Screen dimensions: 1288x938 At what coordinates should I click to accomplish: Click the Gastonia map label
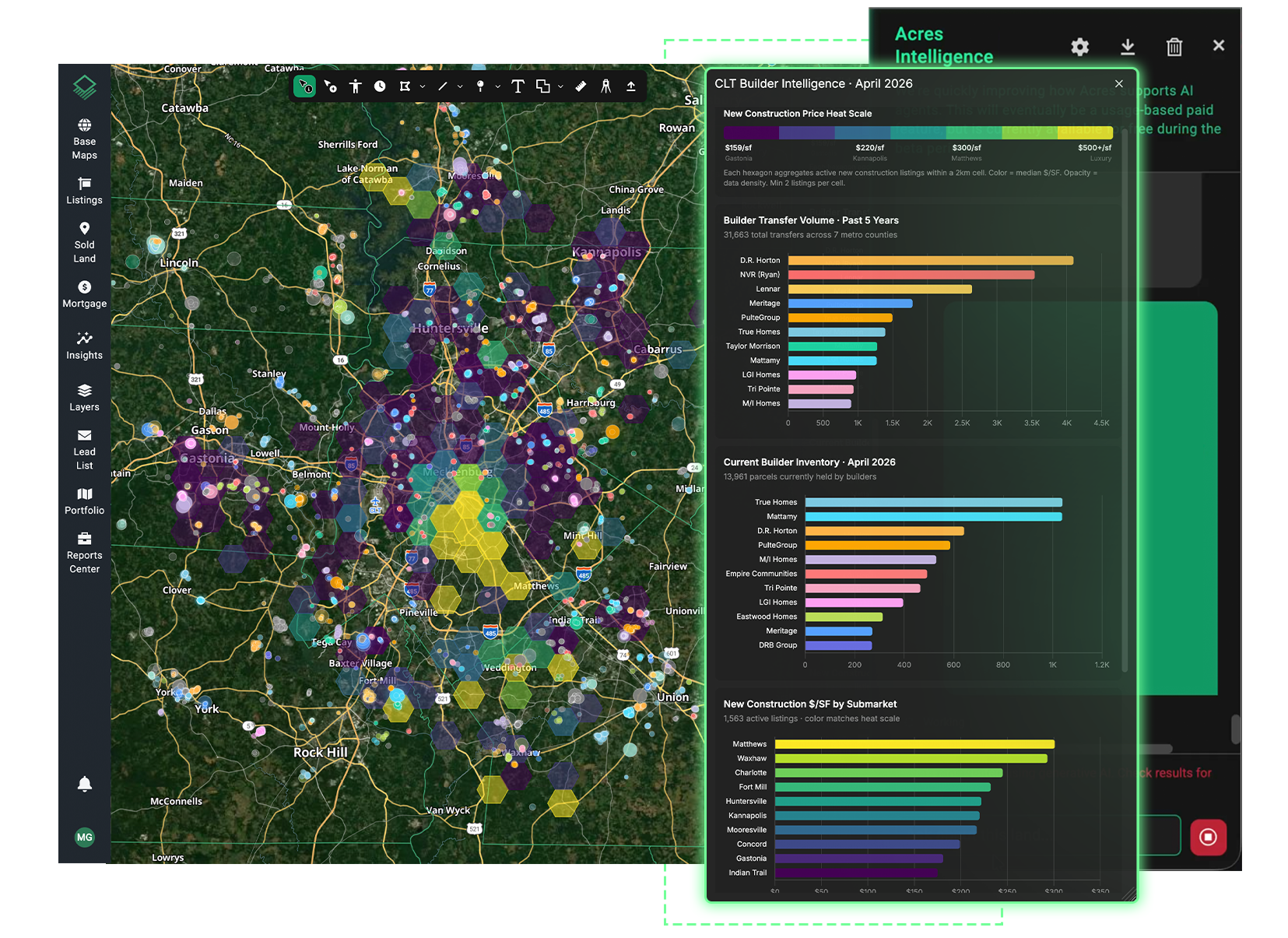(207, 458)
